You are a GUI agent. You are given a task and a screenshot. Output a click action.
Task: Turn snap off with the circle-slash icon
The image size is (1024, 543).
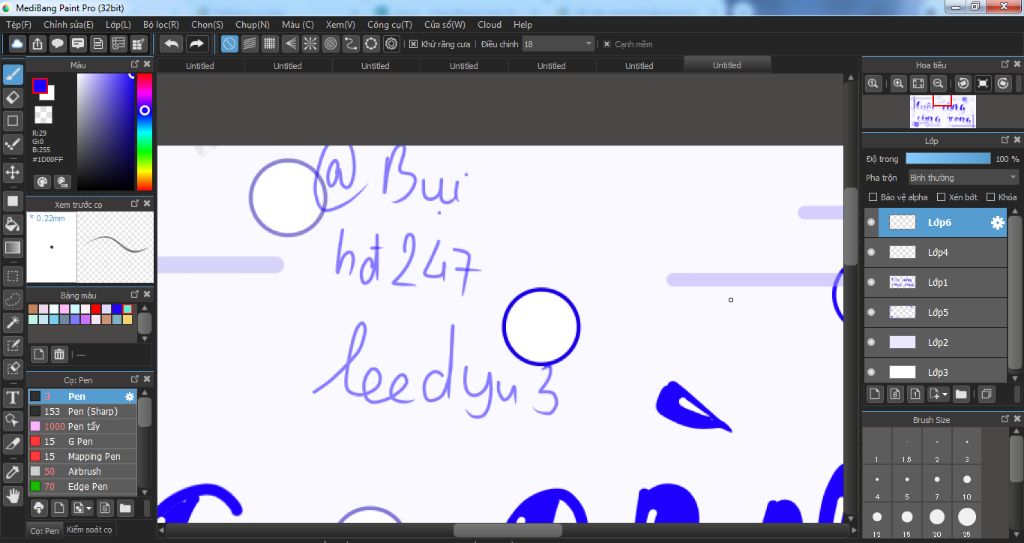[x=229, y=44]
